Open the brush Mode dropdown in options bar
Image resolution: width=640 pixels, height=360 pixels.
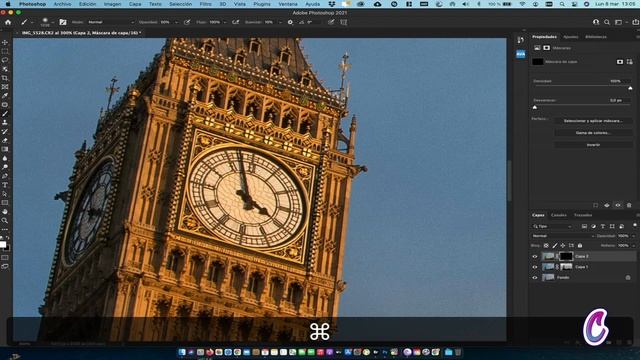(x=111, y=22)
